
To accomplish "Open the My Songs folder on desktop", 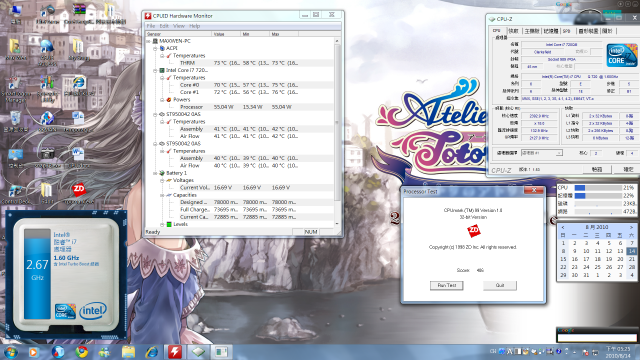I will (x=78, y=49).
